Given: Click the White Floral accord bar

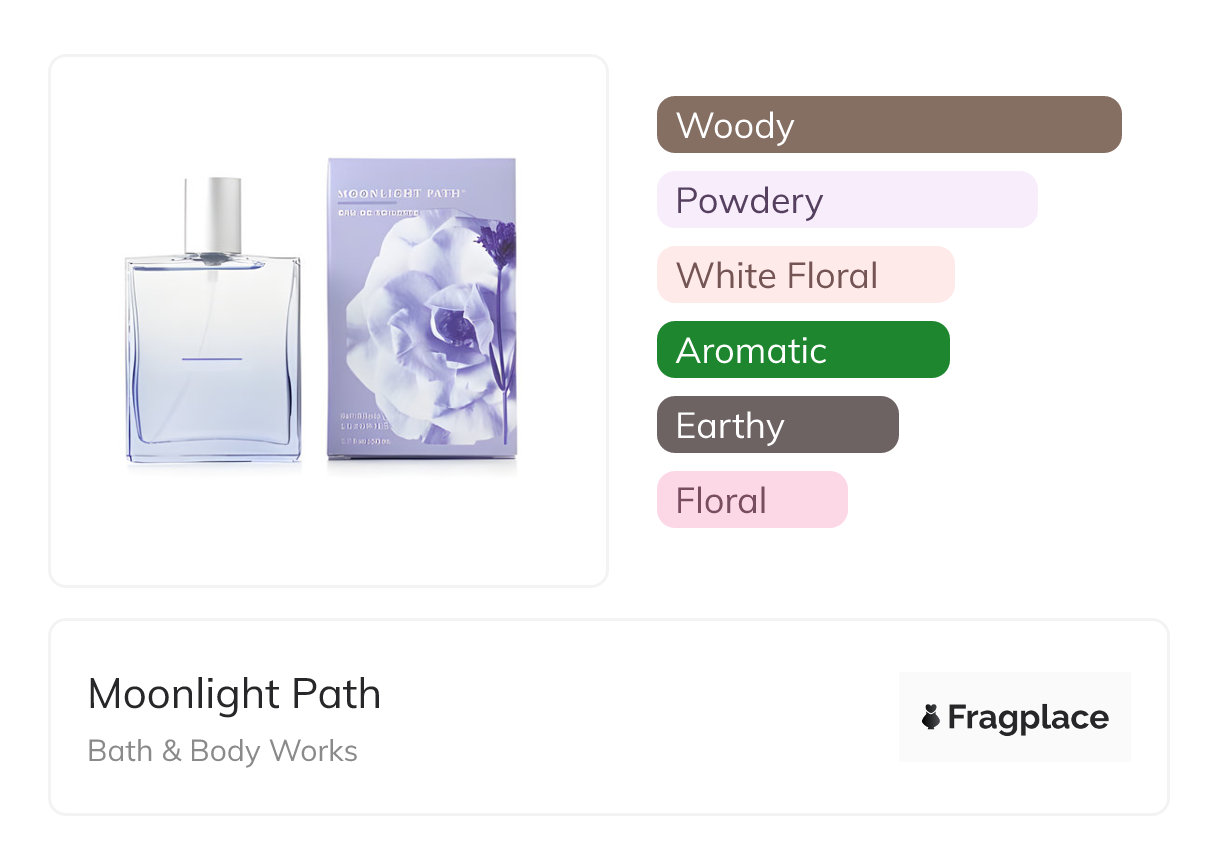Looking at the screenshot, I should click(x=805, y=275).
